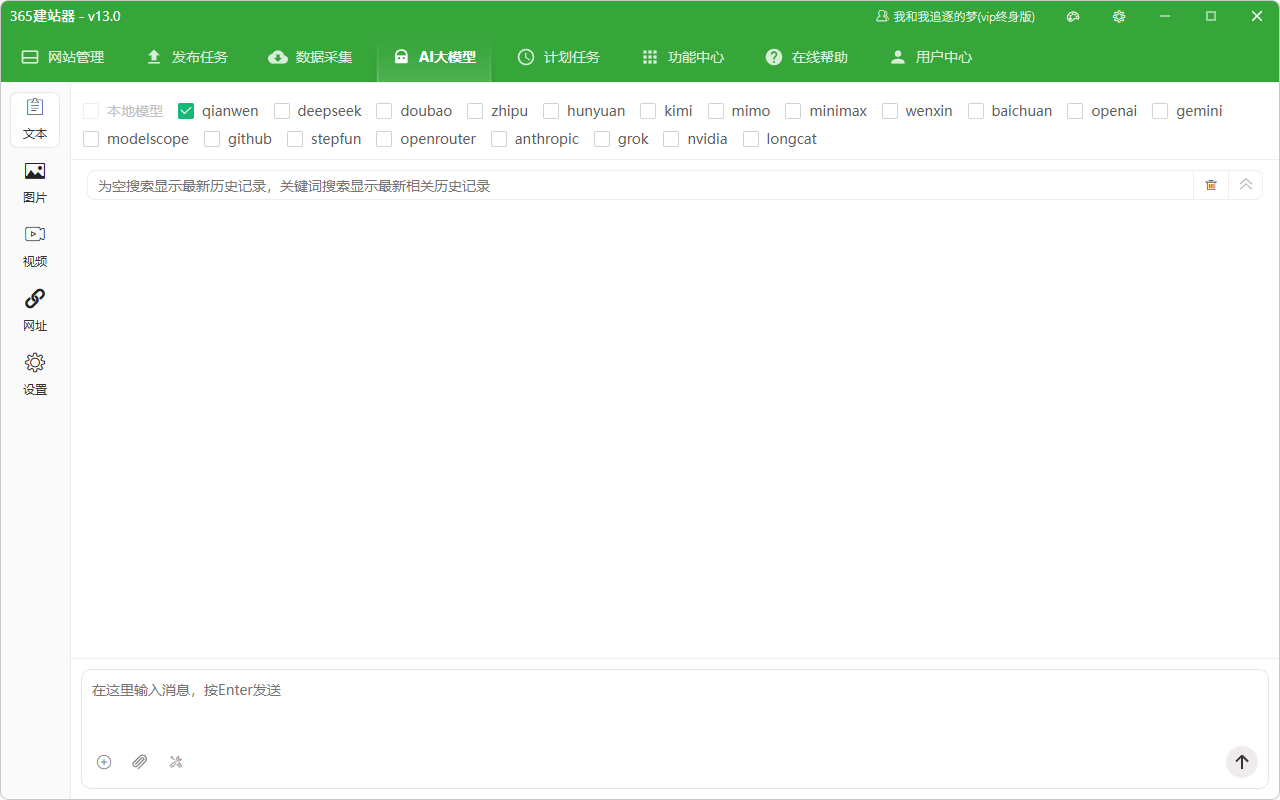Enable the openai checkbox
The height and width of the screenshot is (800, 1280).
(1075, 111)
